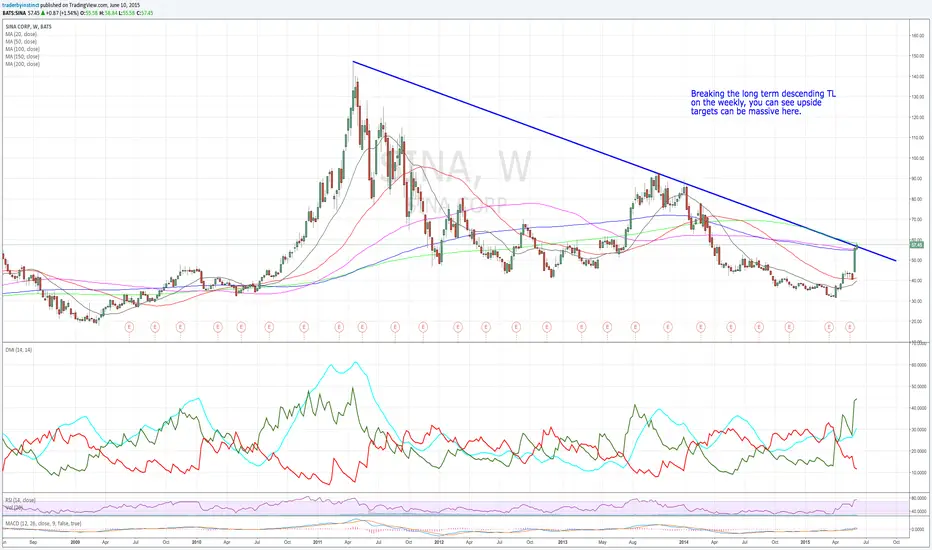The height and width of the screenshot is (550, 932).
Task: Click the 2012 label on the time axis
Action: click(x=439, y=542)
